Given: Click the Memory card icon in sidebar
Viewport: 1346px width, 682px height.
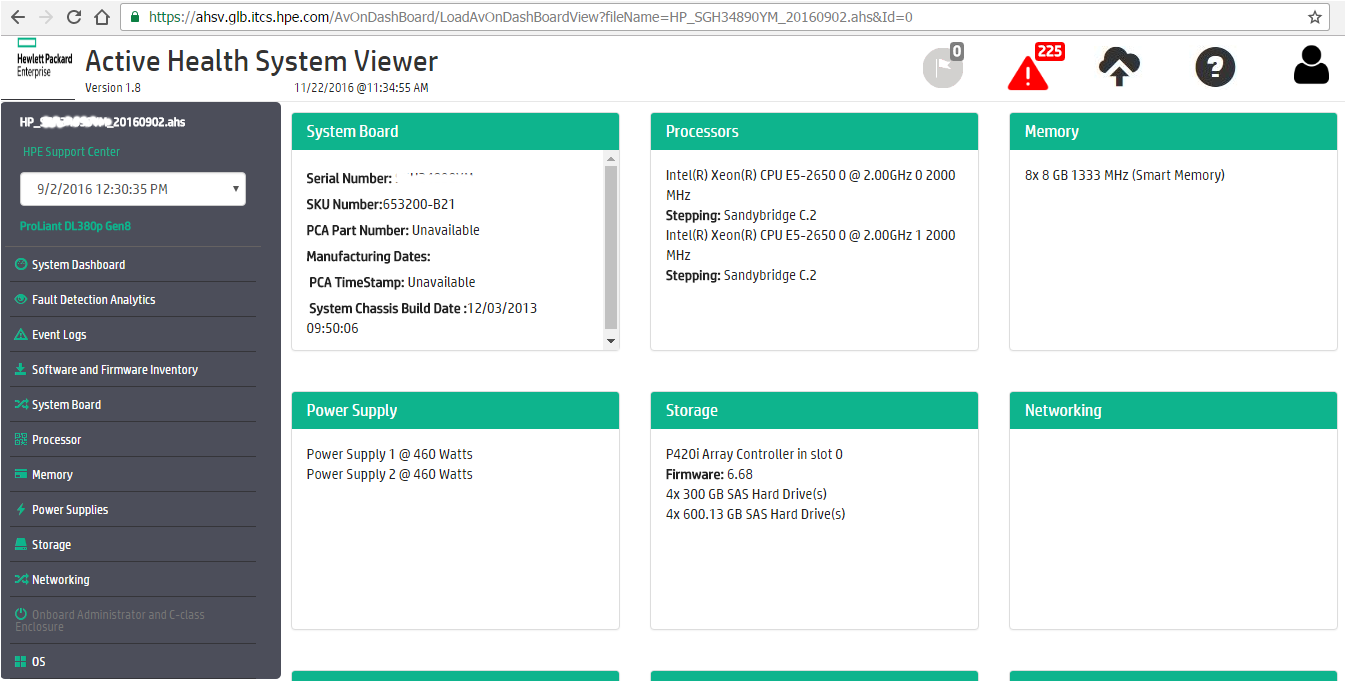Looking at the screenshot, I should (21, 475).
